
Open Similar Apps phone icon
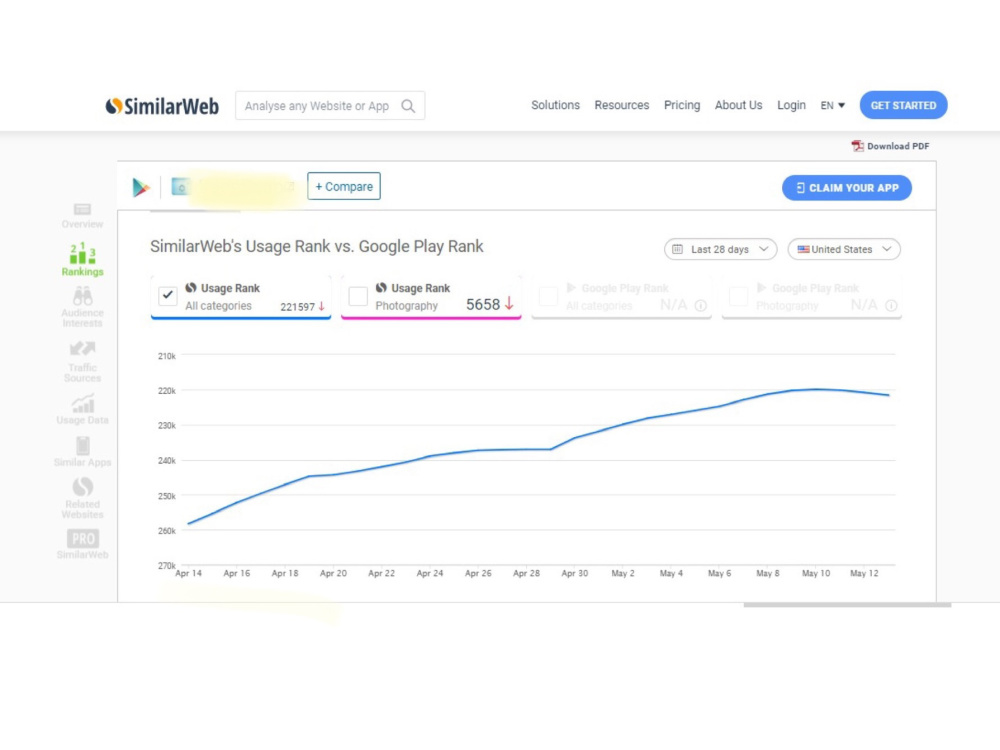pos(82,445)
